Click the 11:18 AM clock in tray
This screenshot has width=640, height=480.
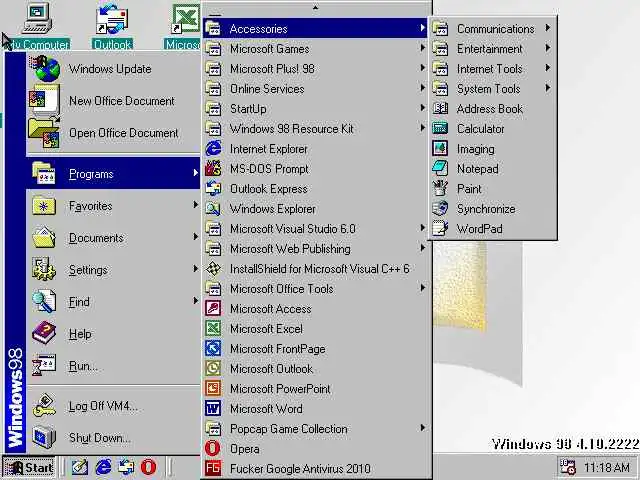pos(607,467)
